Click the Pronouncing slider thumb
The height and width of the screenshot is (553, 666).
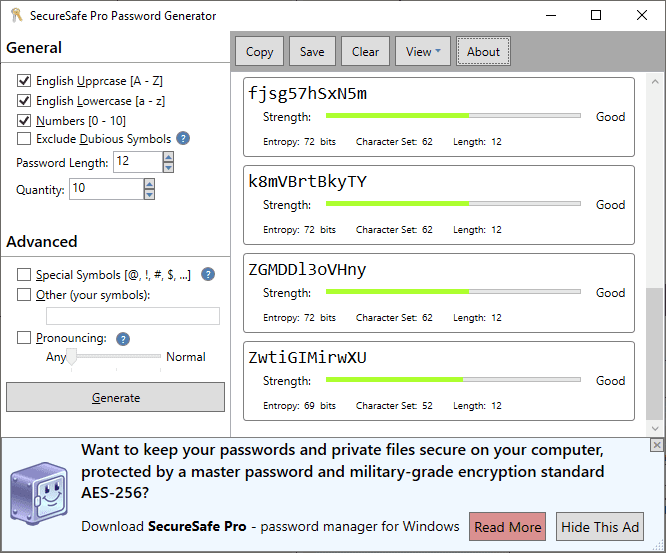point(72,357)
